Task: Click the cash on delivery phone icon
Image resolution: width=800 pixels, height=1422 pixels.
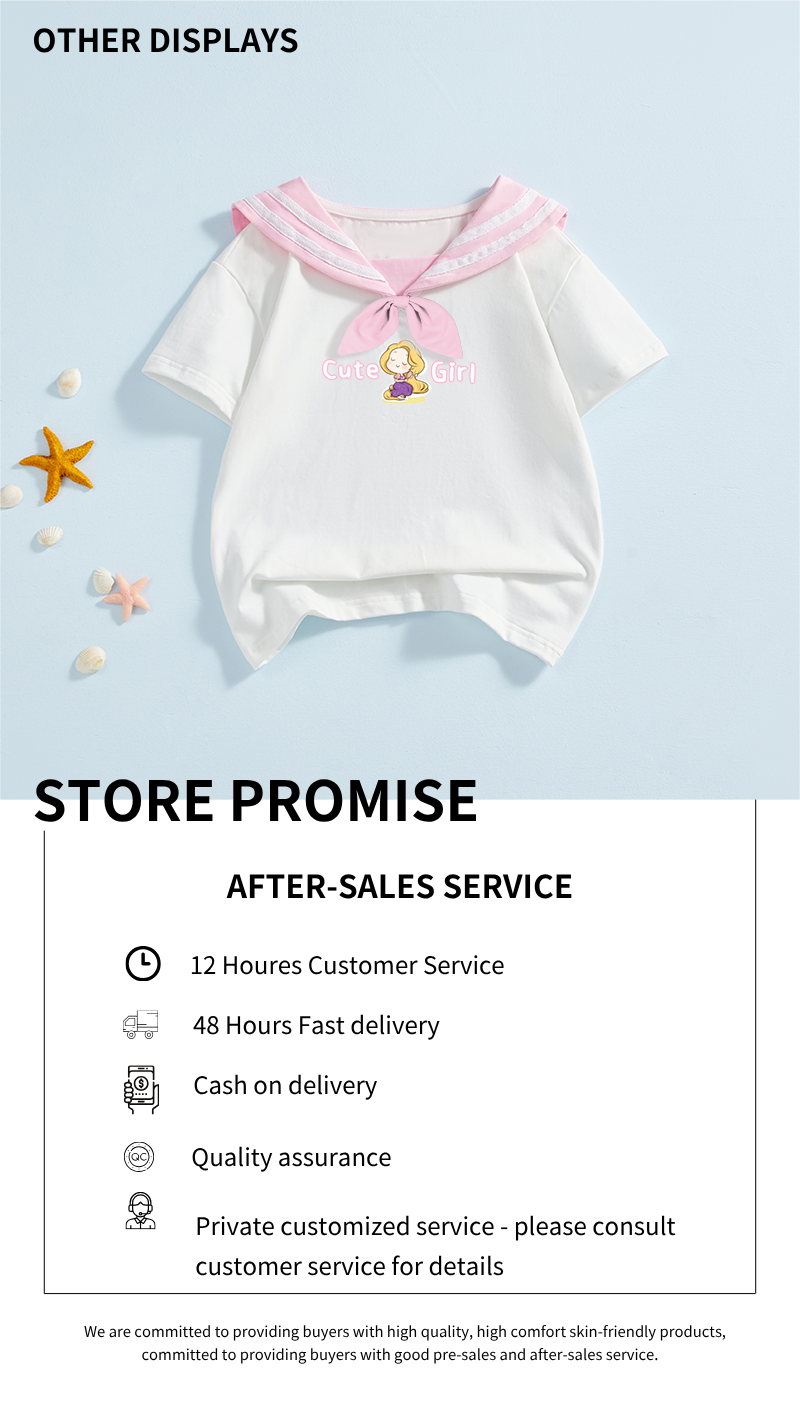Action: tap(141, 1090)
